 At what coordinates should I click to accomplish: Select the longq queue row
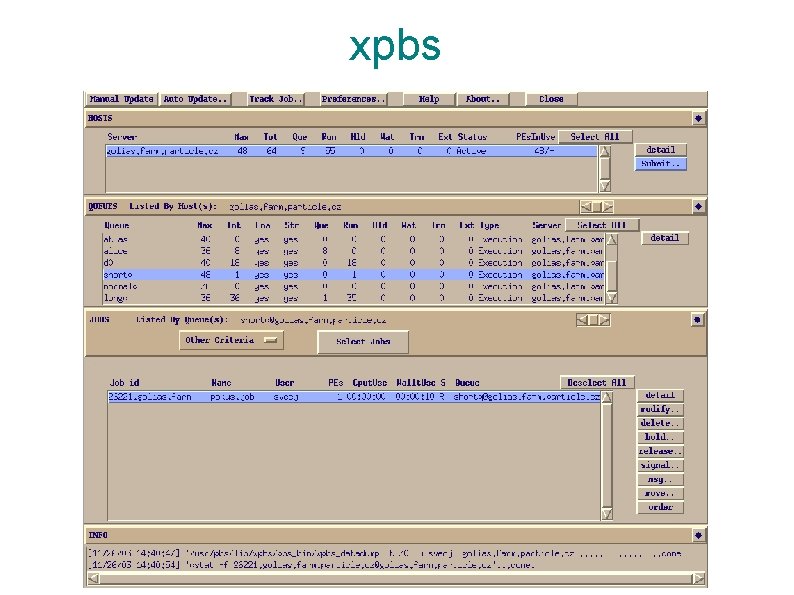353,298
